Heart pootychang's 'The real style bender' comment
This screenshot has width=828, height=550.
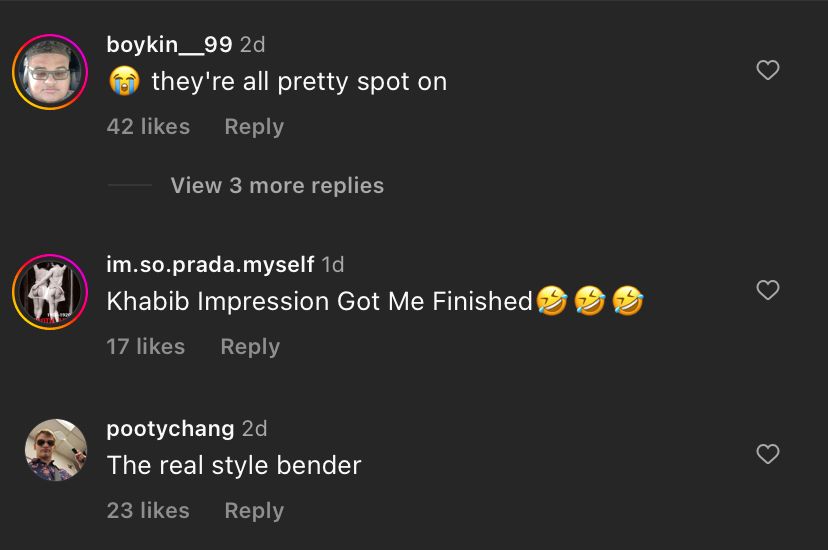[x=767, y=454]
